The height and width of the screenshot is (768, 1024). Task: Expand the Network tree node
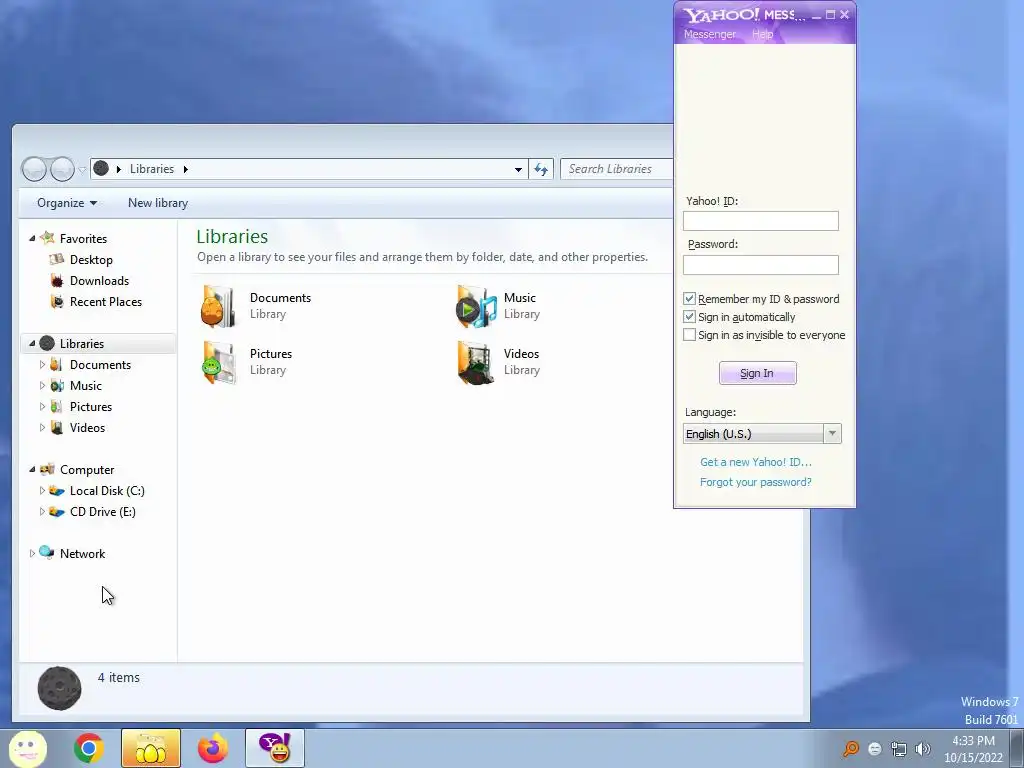pos(32,553)
